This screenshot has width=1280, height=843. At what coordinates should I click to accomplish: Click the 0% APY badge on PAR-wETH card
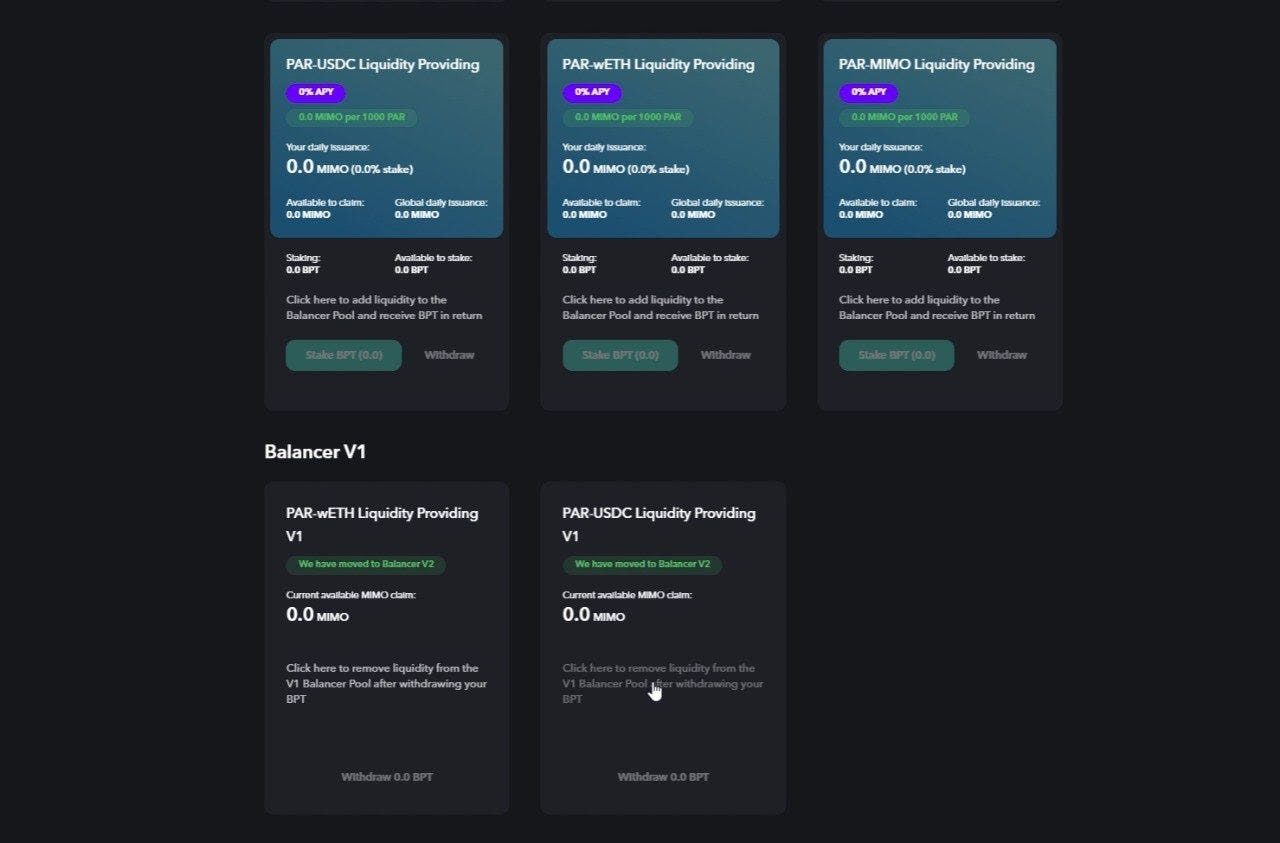592,92
